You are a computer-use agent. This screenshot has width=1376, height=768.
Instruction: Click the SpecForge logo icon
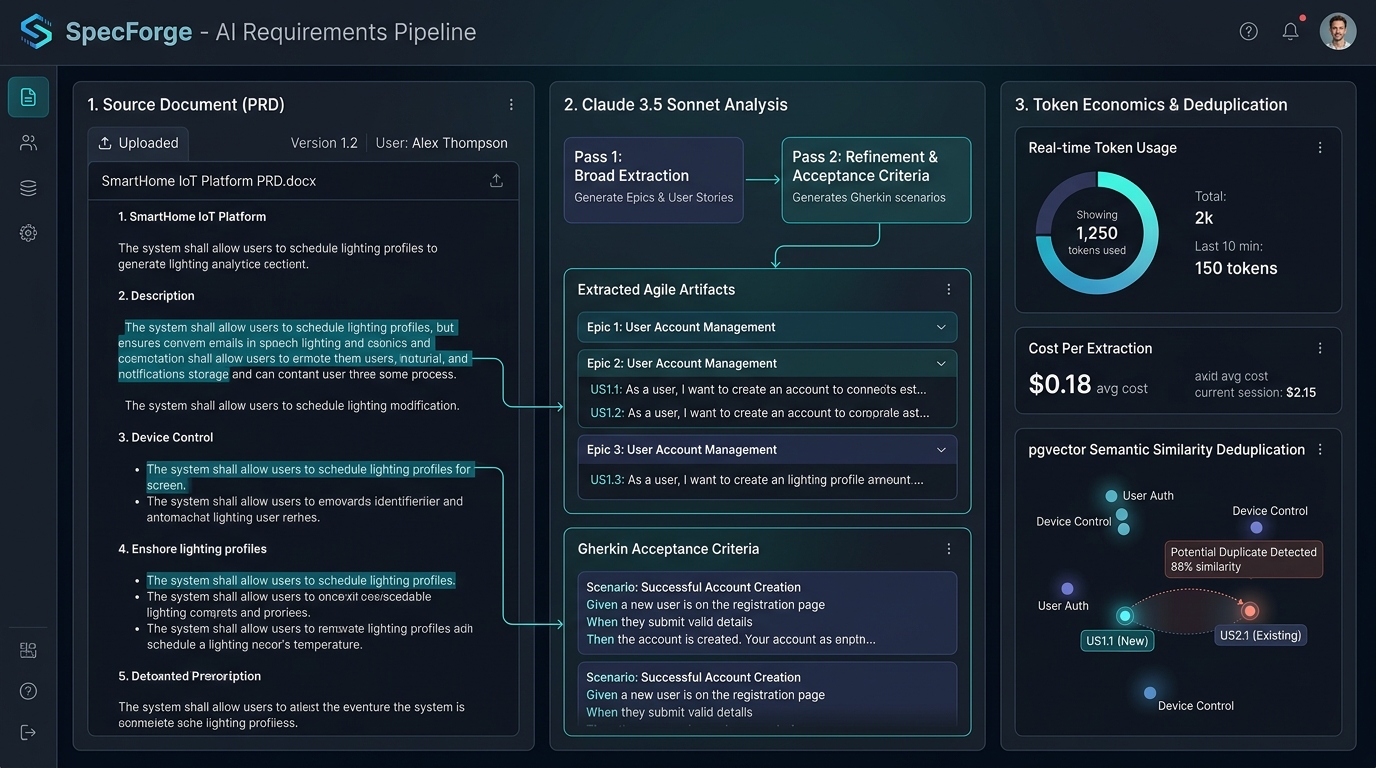click(36, 32)
